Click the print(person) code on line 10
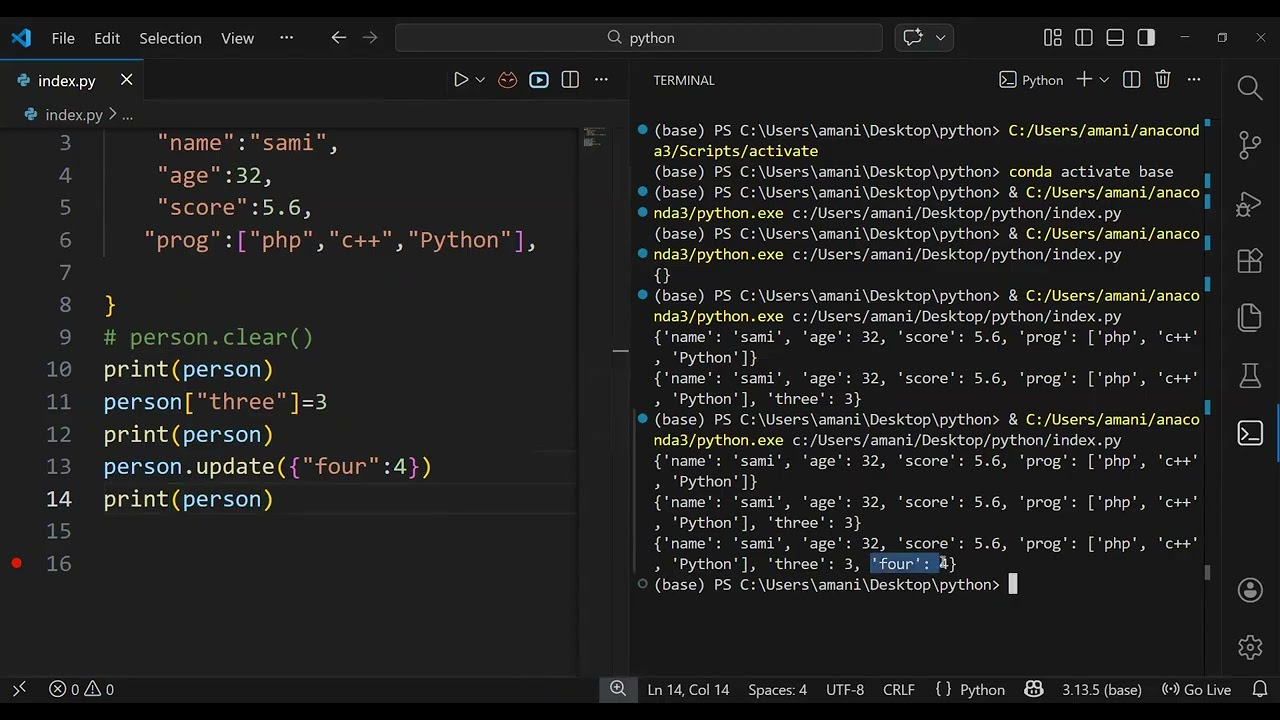Image resolution: width=1280 pixels, height=720 pixels. tap(188, 369)
